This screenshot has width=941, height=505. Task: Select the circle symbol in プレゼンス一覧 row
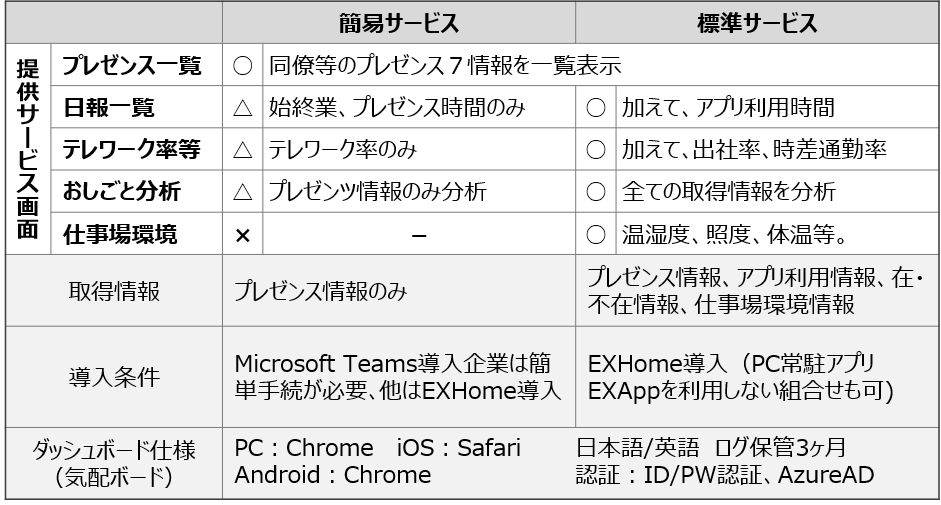point(242,65)
